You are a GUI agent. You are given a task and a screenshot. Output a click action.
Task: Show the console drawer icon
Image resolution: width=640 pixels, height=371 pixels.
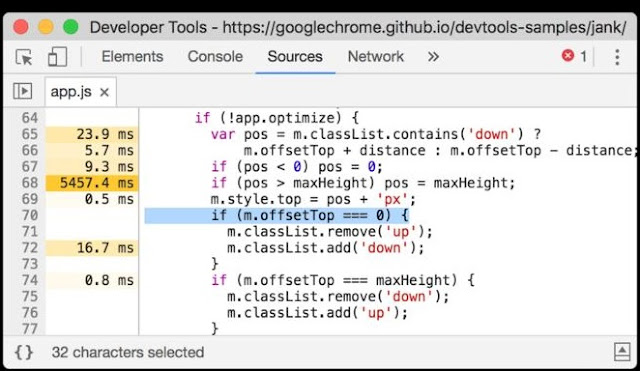click(x=622, y=352)
